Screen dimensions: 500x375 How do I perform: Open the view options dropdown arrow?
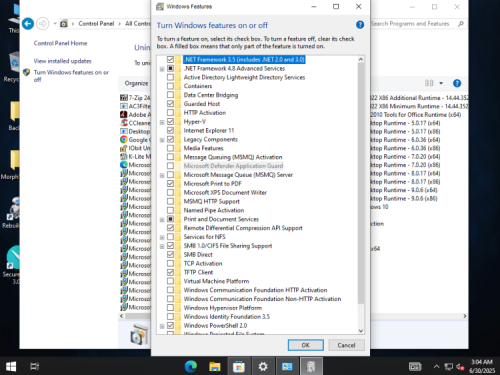(x=441, y=83)
